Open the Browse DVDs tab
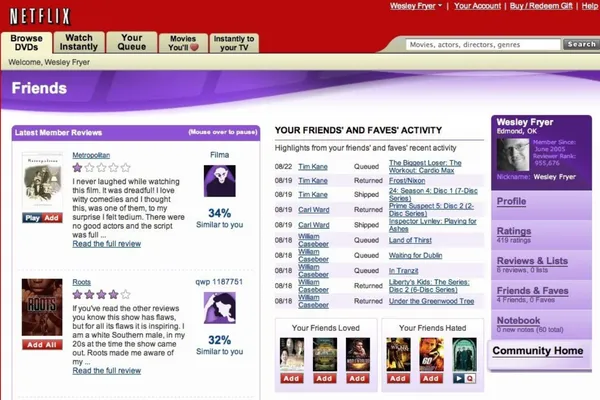 (x=26, y=42)
